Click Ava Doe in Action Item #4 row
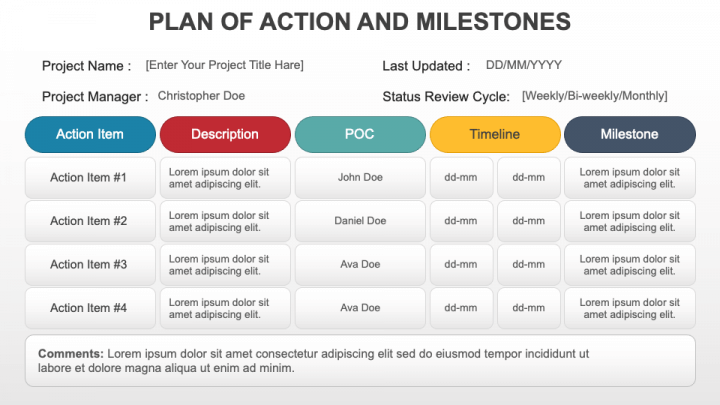 (360, 308)
